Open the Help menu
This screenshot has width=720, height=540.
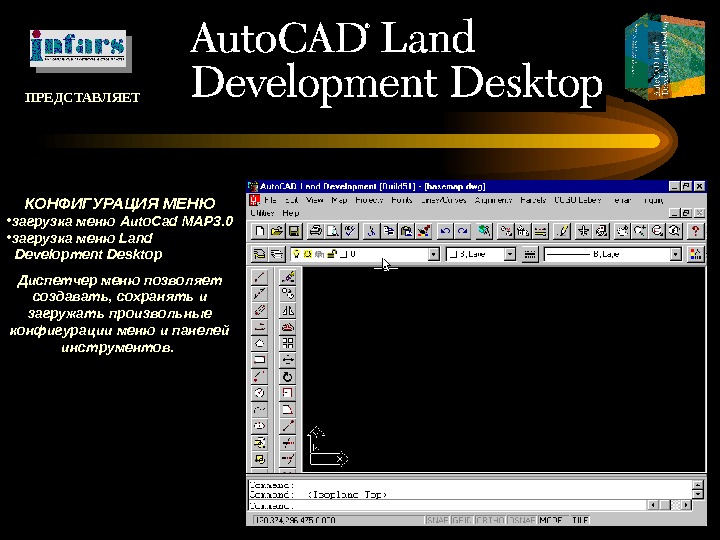coord(291,213)
